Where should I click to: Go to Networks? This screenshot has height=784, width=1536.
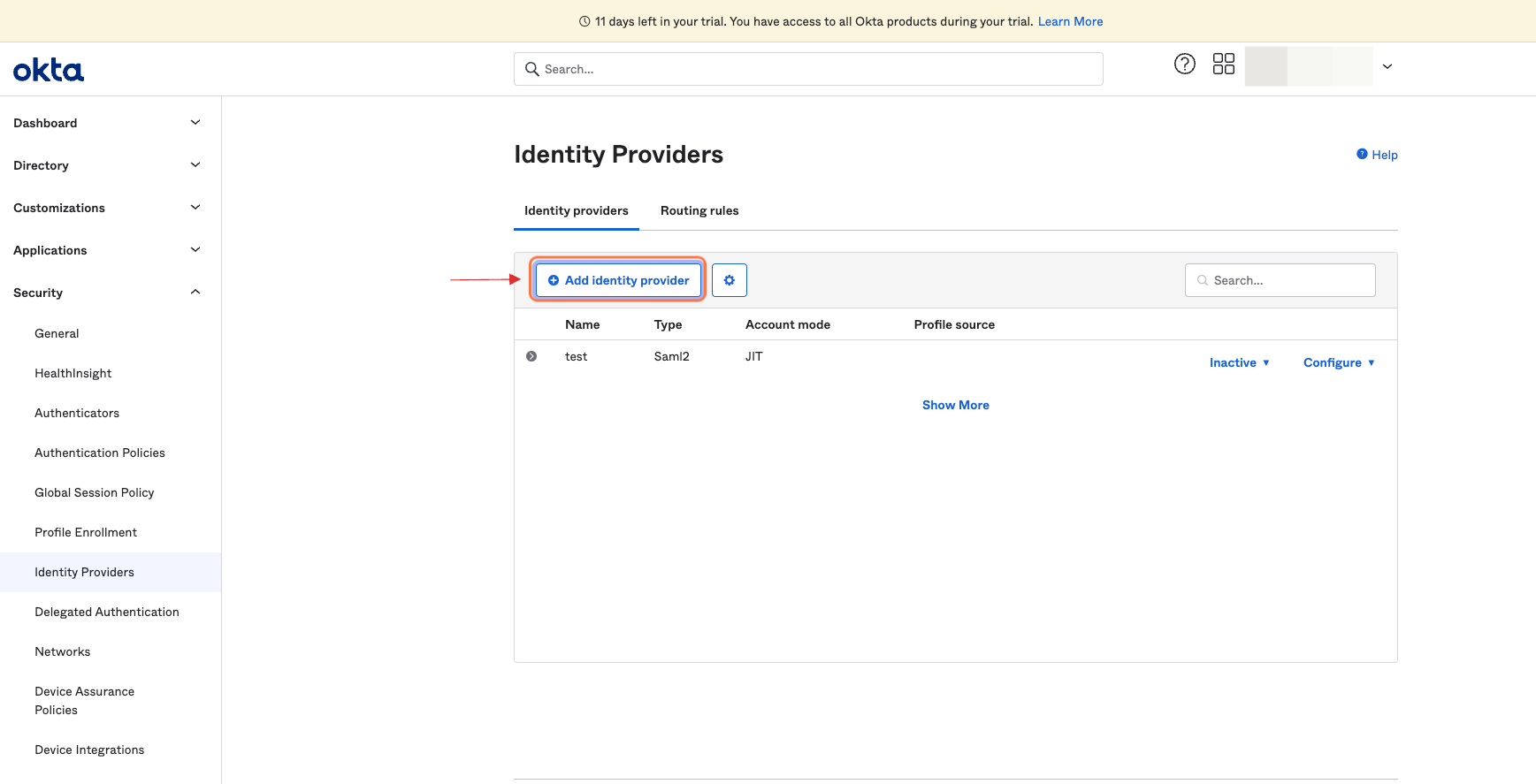(63, 651)
